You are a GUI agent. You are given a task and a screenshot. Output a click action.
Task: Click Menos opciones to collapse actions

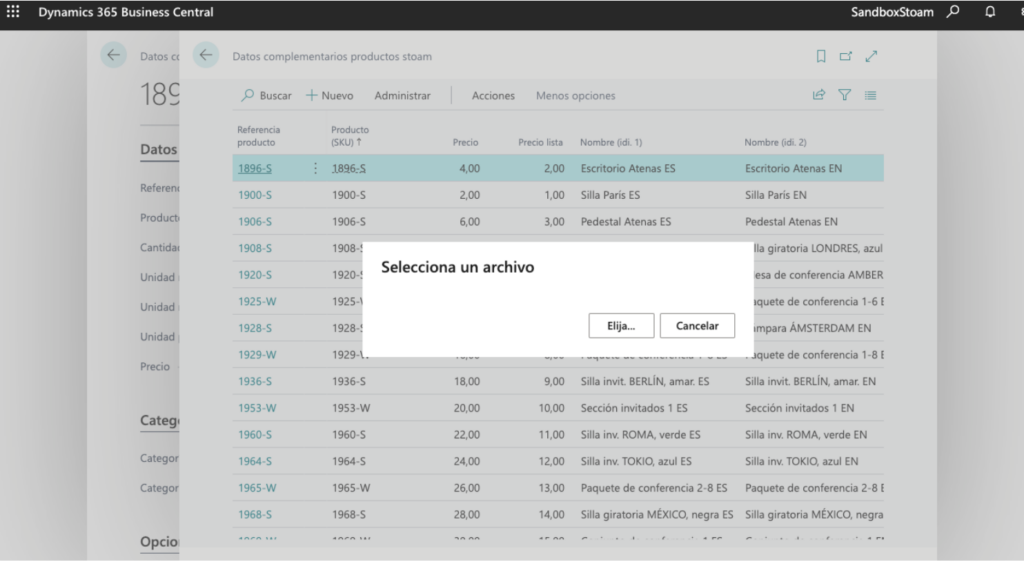point(575,96)
